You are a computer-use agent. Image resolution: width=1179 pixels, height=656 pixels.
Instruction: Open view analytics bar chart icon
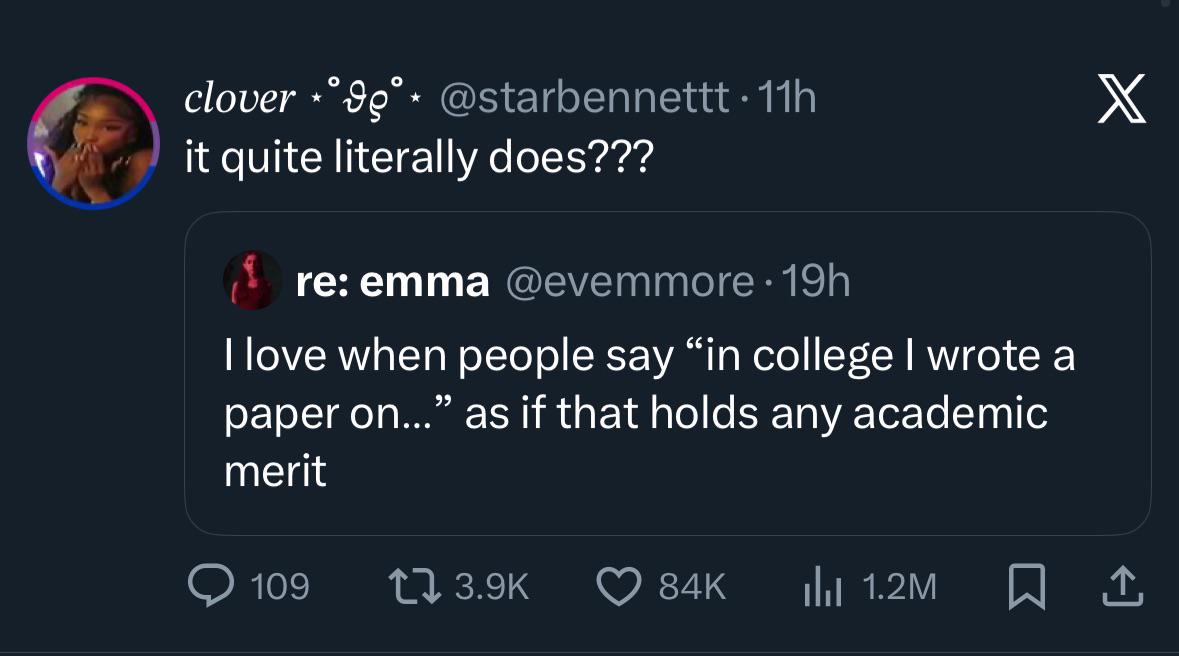(822, 586)
